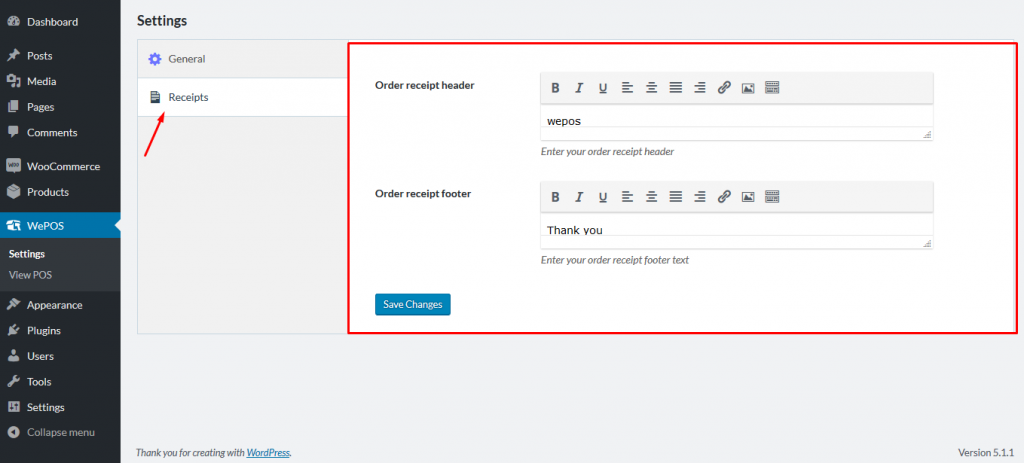Image resolution: width=1024 pixels, height=463 pixels.
Task: Click 'Enter your order receipt footer text' hint
Action: [615, 260]
